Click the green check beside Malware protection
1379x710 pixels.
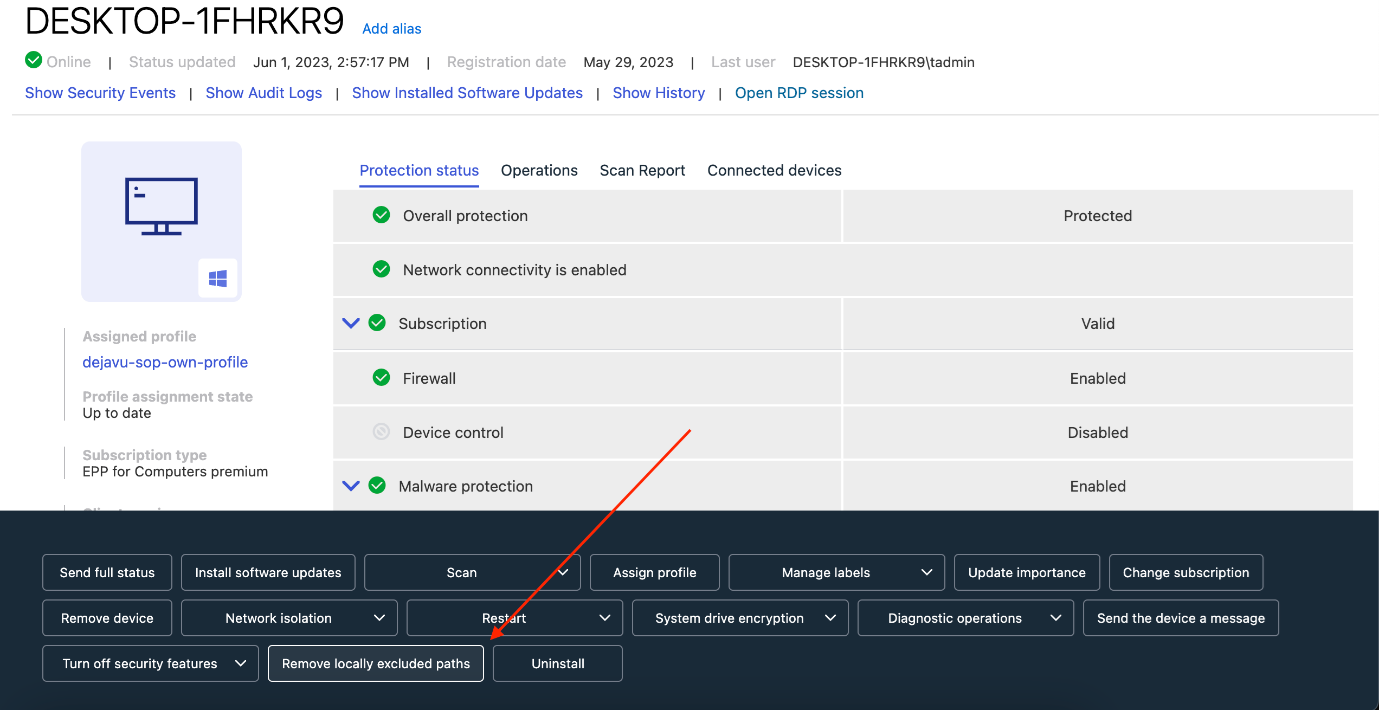[x=377, y=486]
